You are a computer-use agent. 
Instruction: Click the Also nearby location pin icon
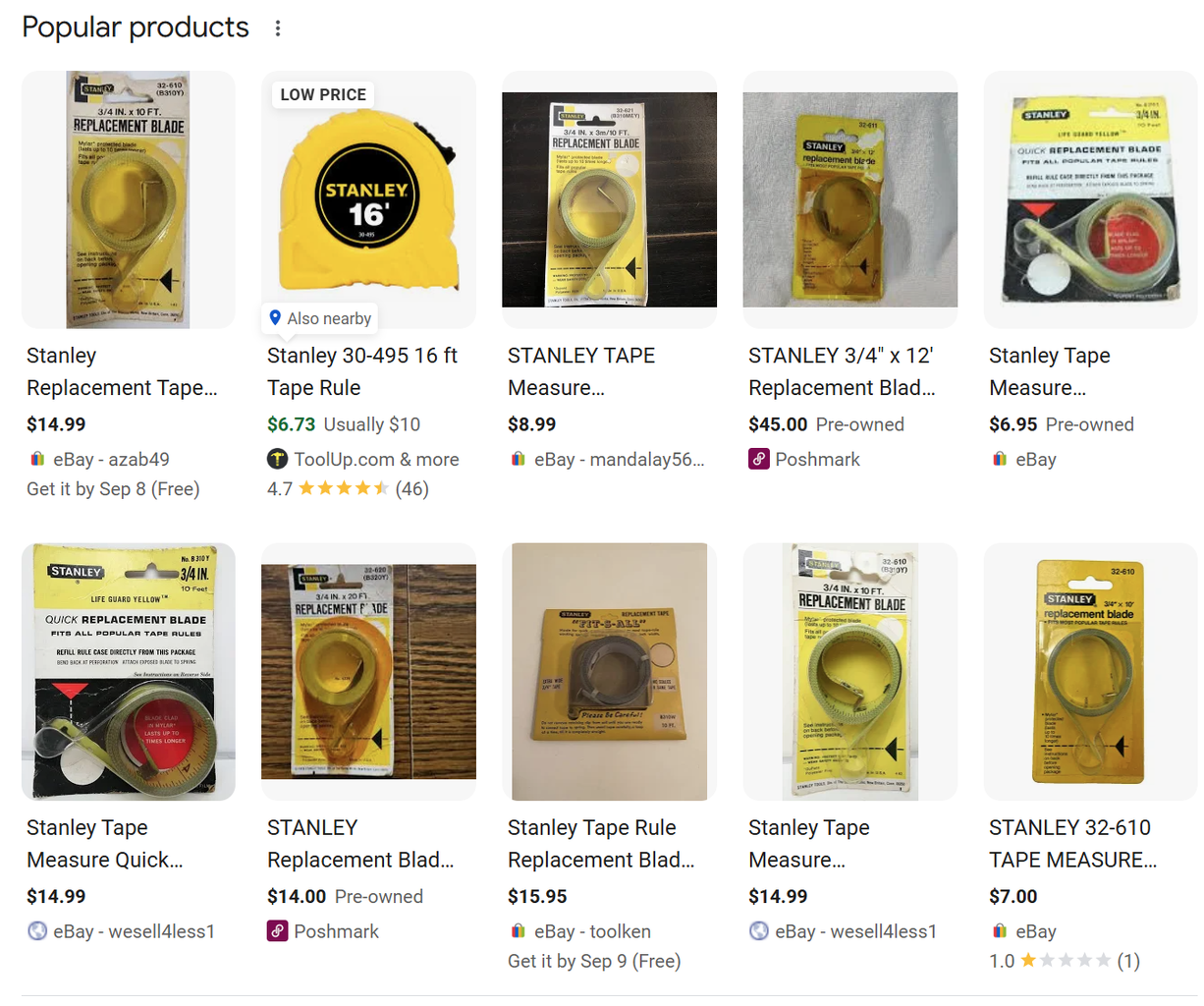click(x=276, y=317)
